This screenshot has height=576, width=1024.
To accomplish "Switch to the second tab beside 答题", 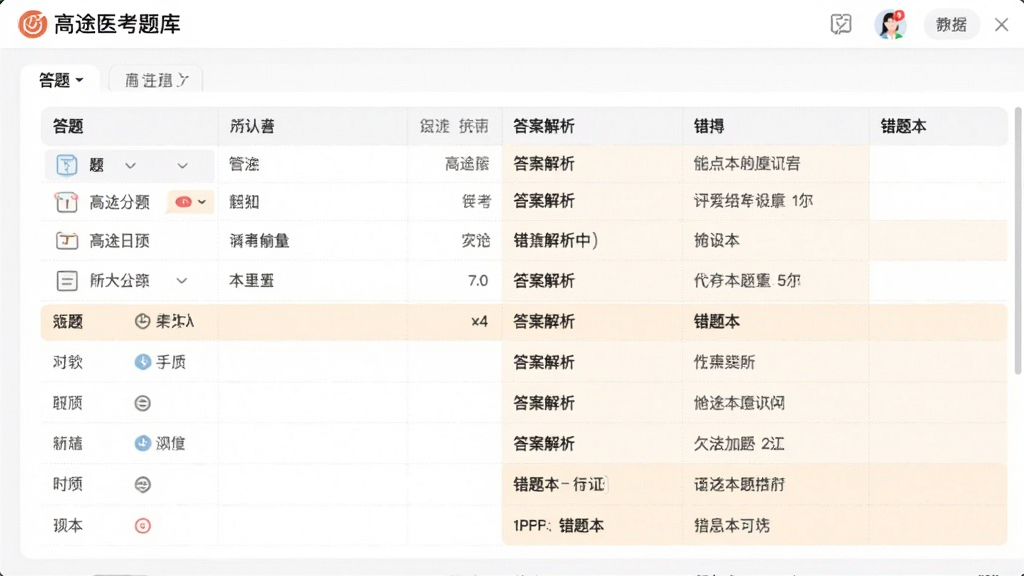I will coord(156,80).
